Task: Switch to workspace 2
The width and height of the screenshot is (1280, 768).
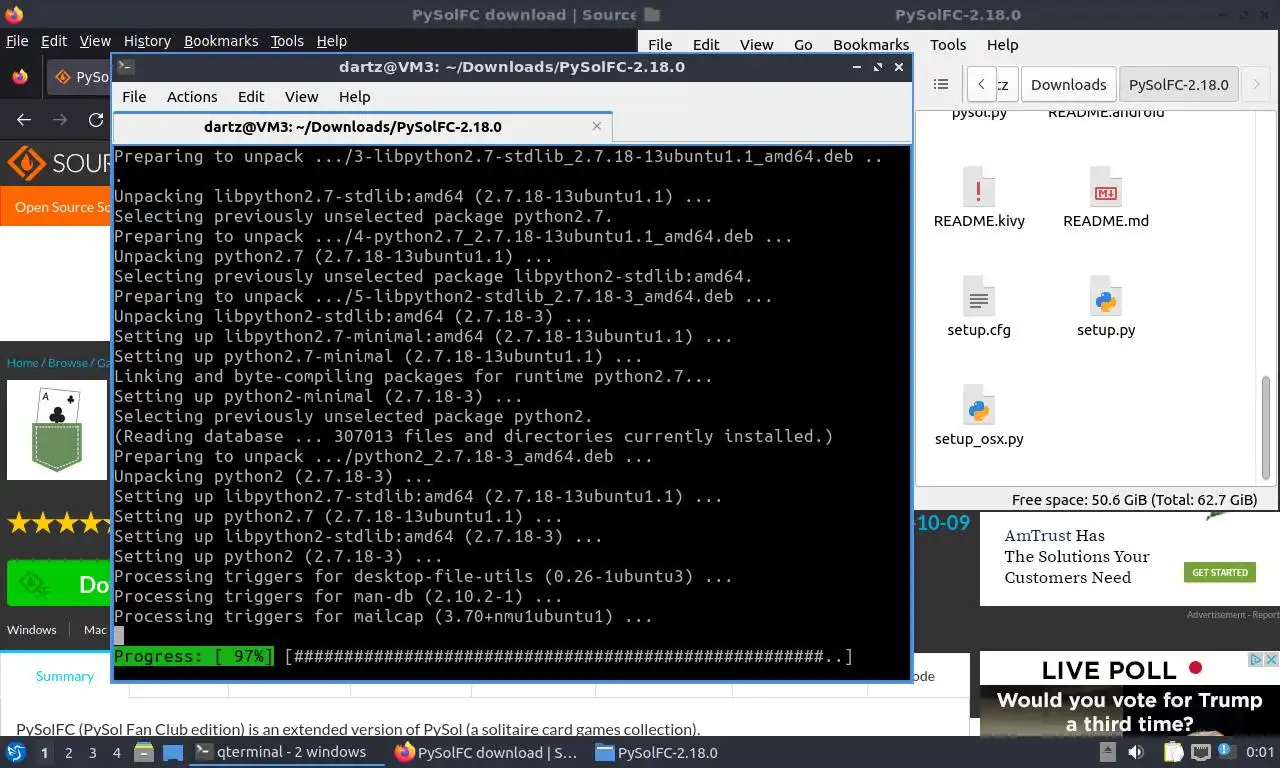Action: 69,752
